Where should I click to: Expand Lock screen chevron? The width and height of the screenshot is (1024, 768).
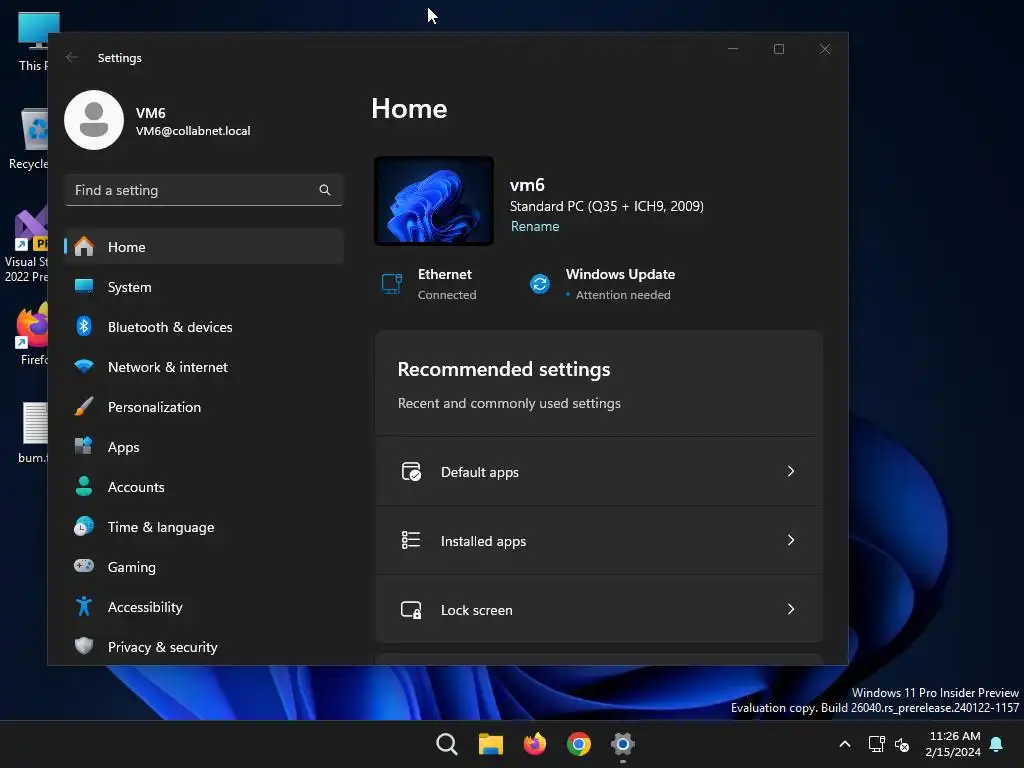point(791,609)
